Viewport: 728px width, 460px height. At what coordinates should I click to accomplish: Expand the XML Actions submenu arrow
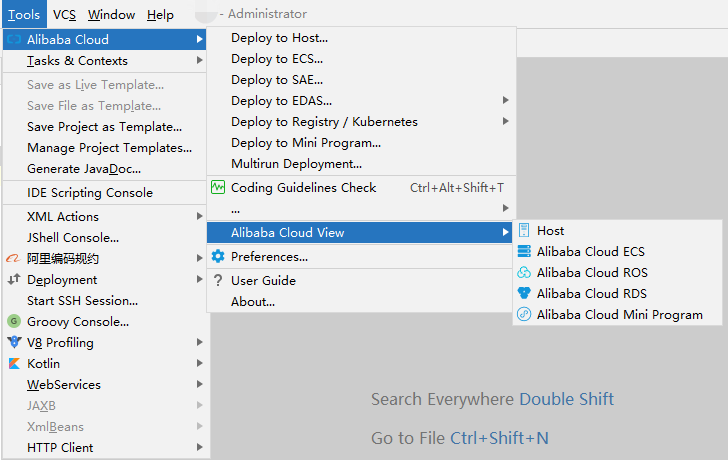200,216
